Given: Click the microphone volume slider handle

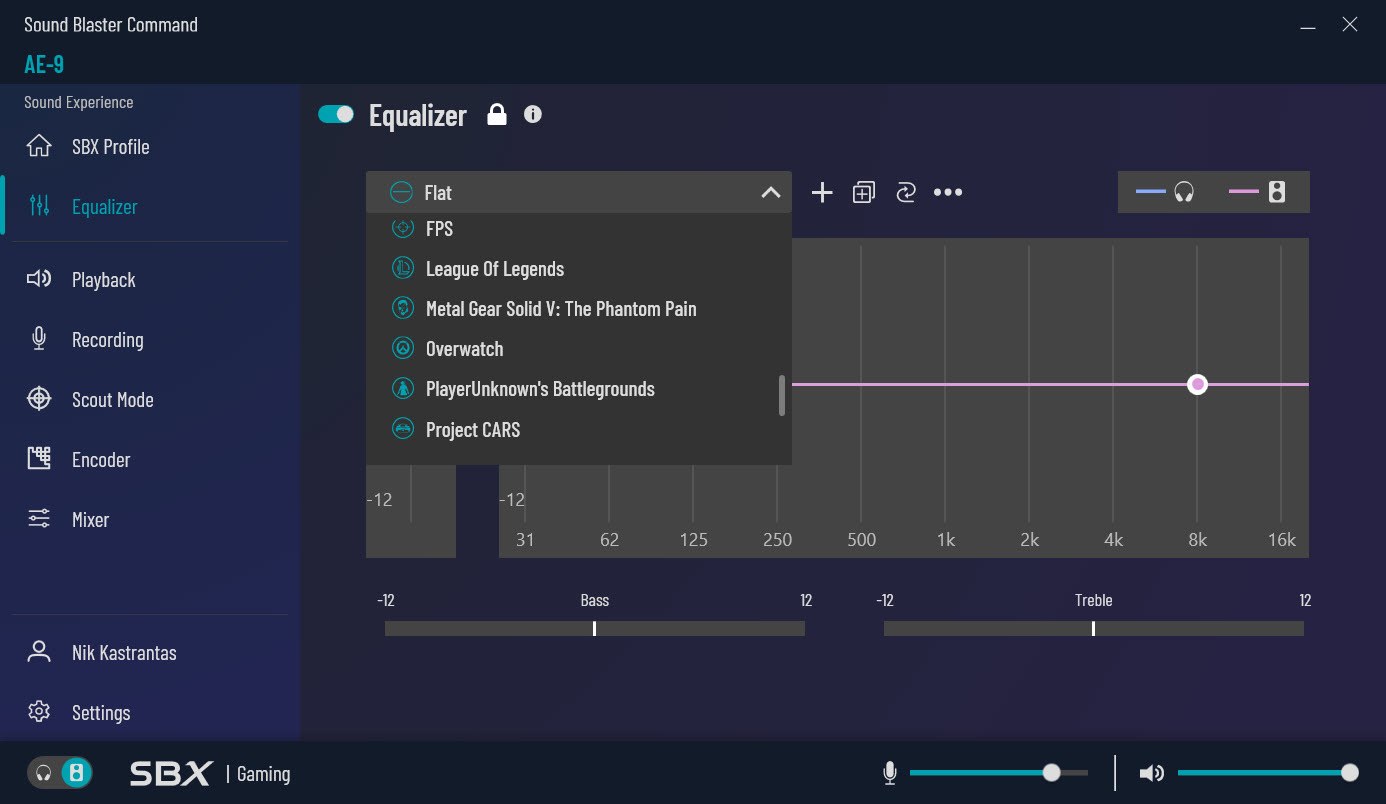Looking at the screenshot, I should coord(1051,773).
